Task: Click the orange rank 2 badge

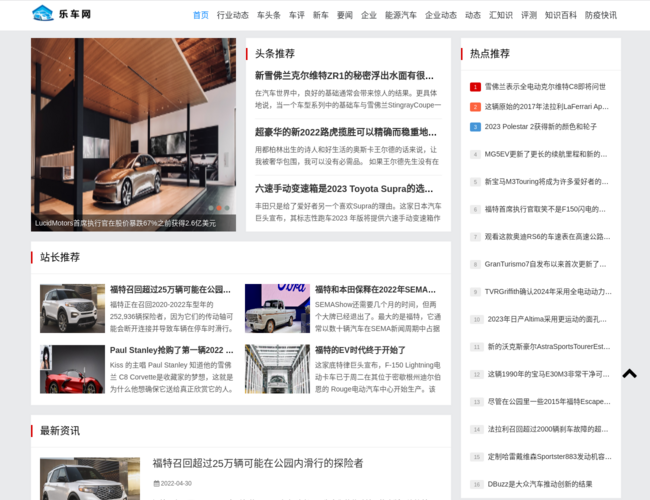Action: click(x=475, y=106)
